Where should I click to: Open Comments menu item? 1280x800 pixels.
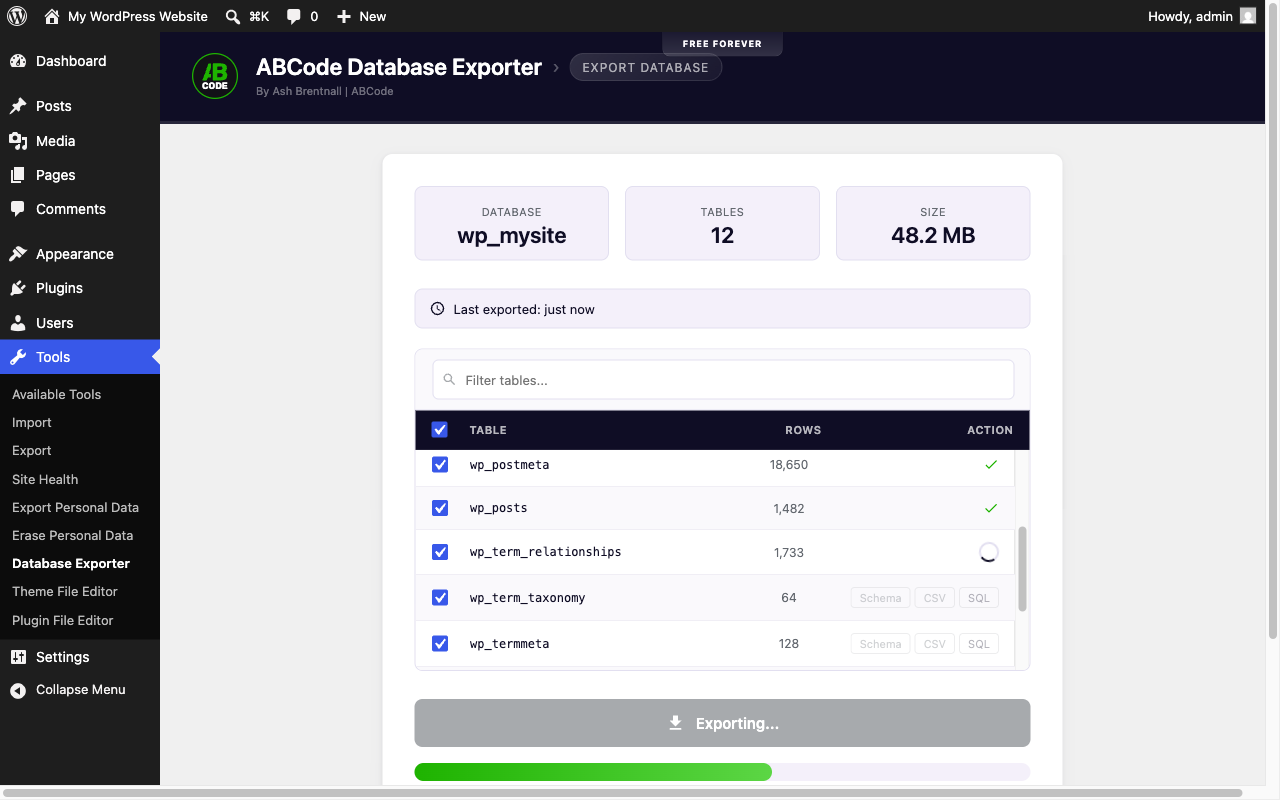click(x=80, y=209)
